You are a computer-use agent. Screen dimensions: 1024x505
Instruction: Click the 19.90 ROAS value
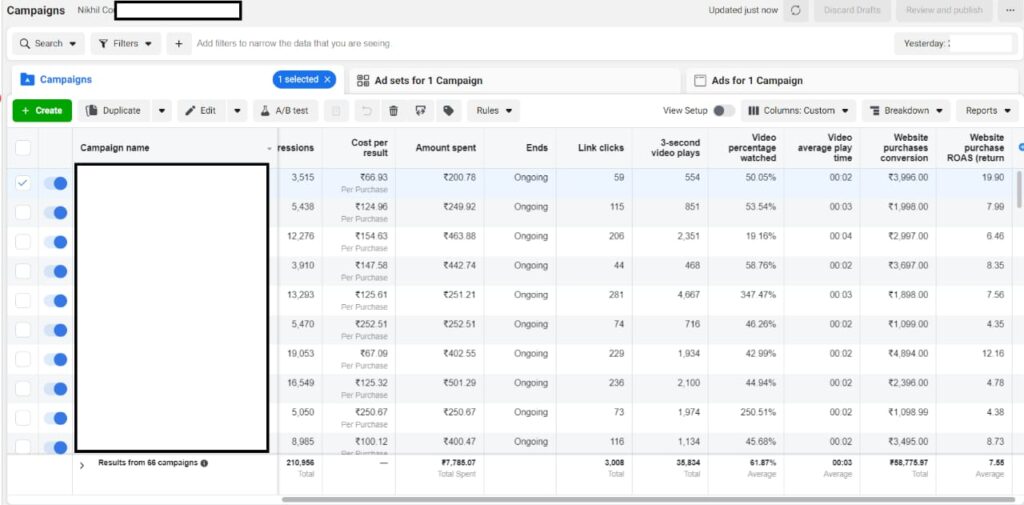coord(993,178)
